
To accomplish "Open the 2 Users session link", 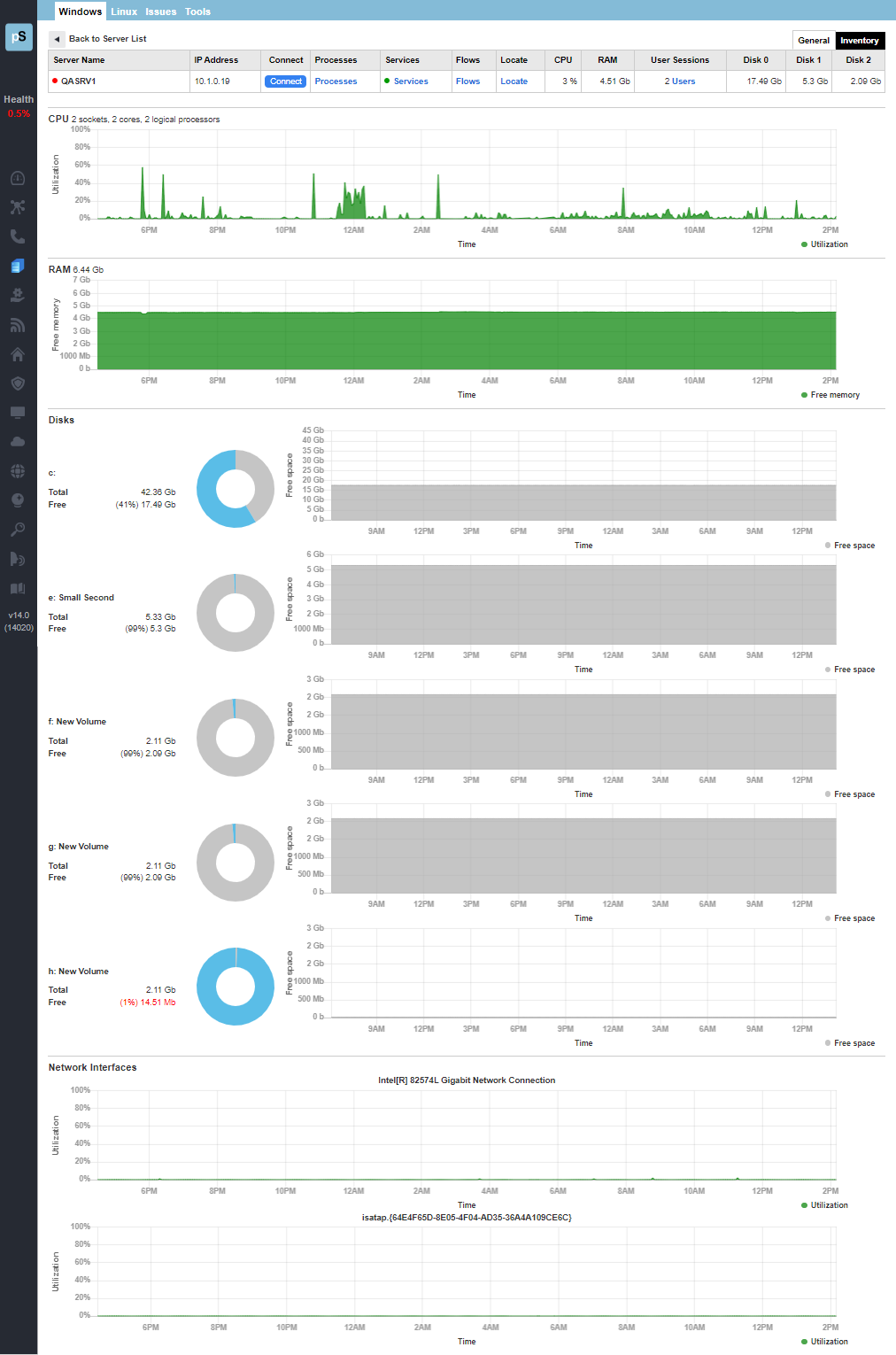I will click(x=679, y=81).
